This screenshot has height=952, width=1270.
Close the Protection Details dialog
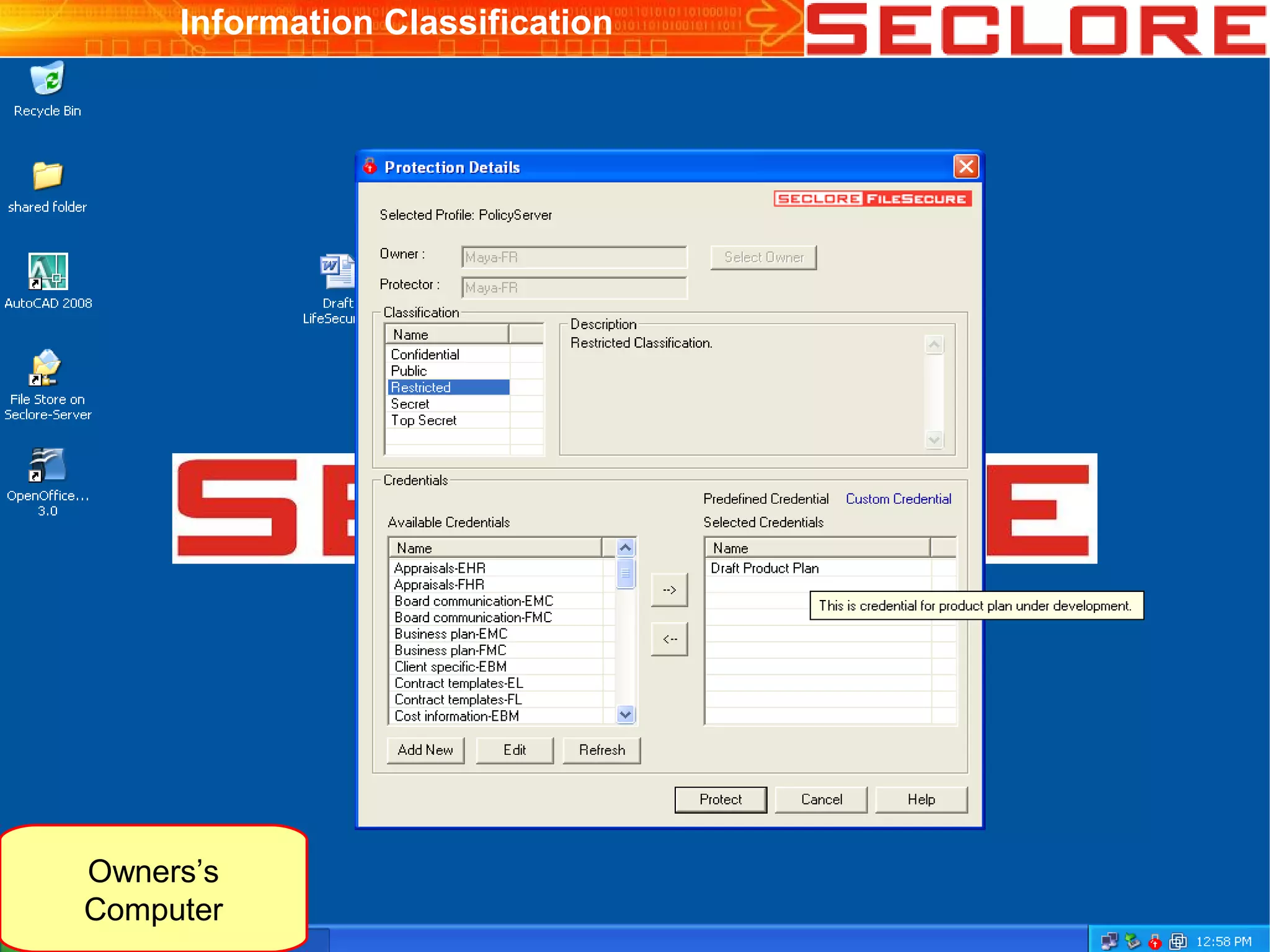pyautogui.click(x=966, y=166)
